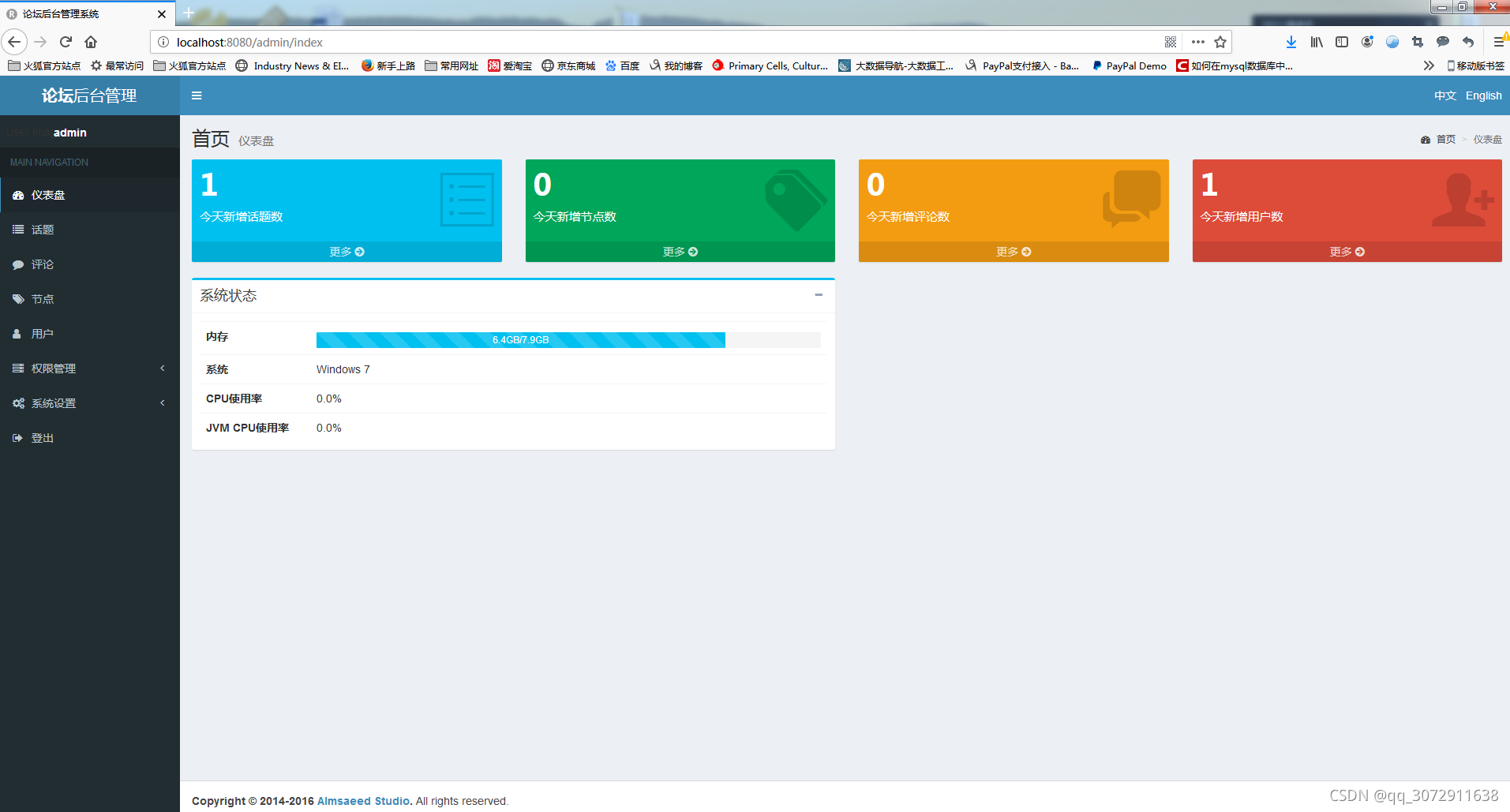Expand the 系统设置 system settings submenu
The height and width of the screenshot is (812, 1510).
tap(90, 403)
